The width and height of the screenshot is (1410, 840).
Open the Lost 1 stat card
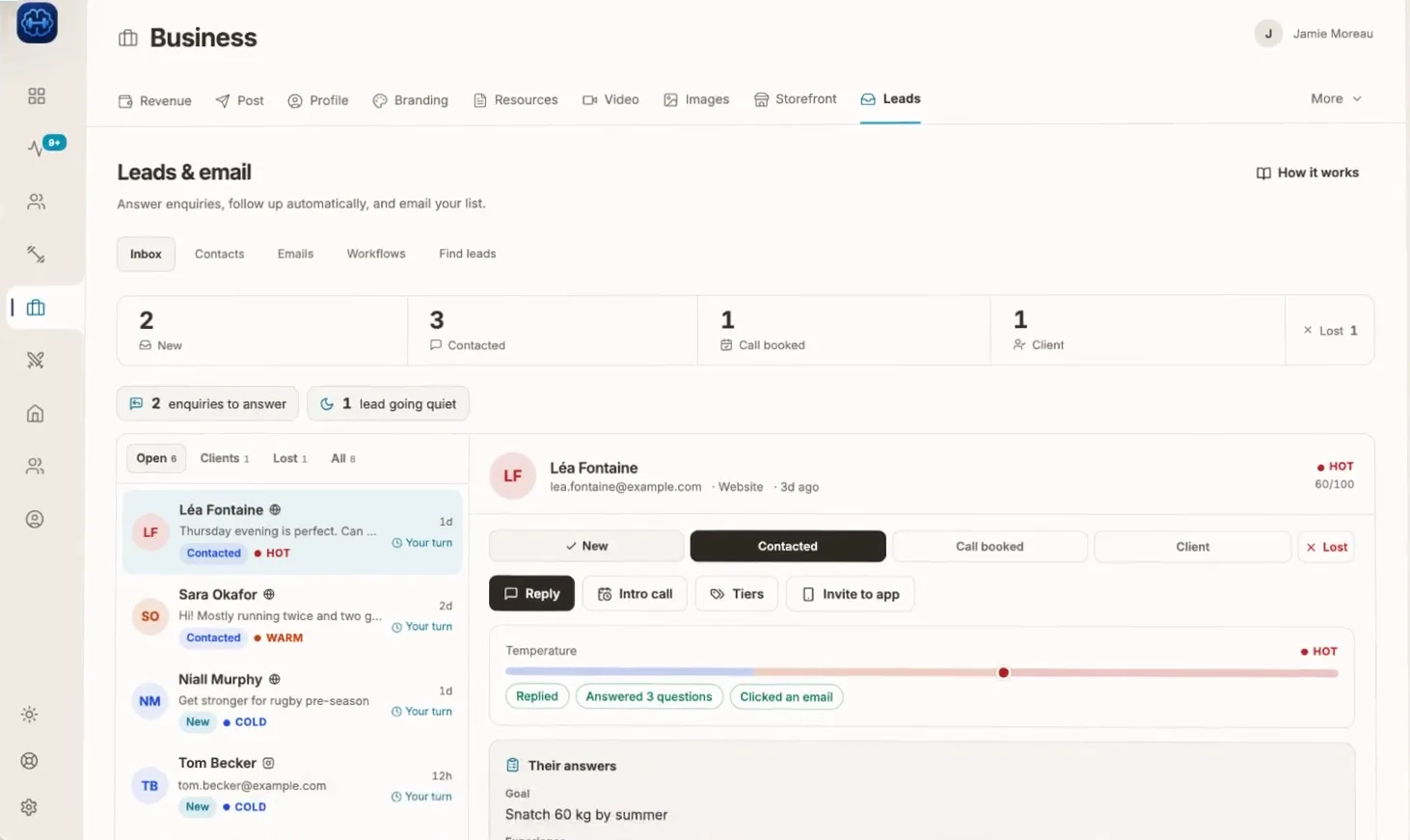pos(1330,331)
